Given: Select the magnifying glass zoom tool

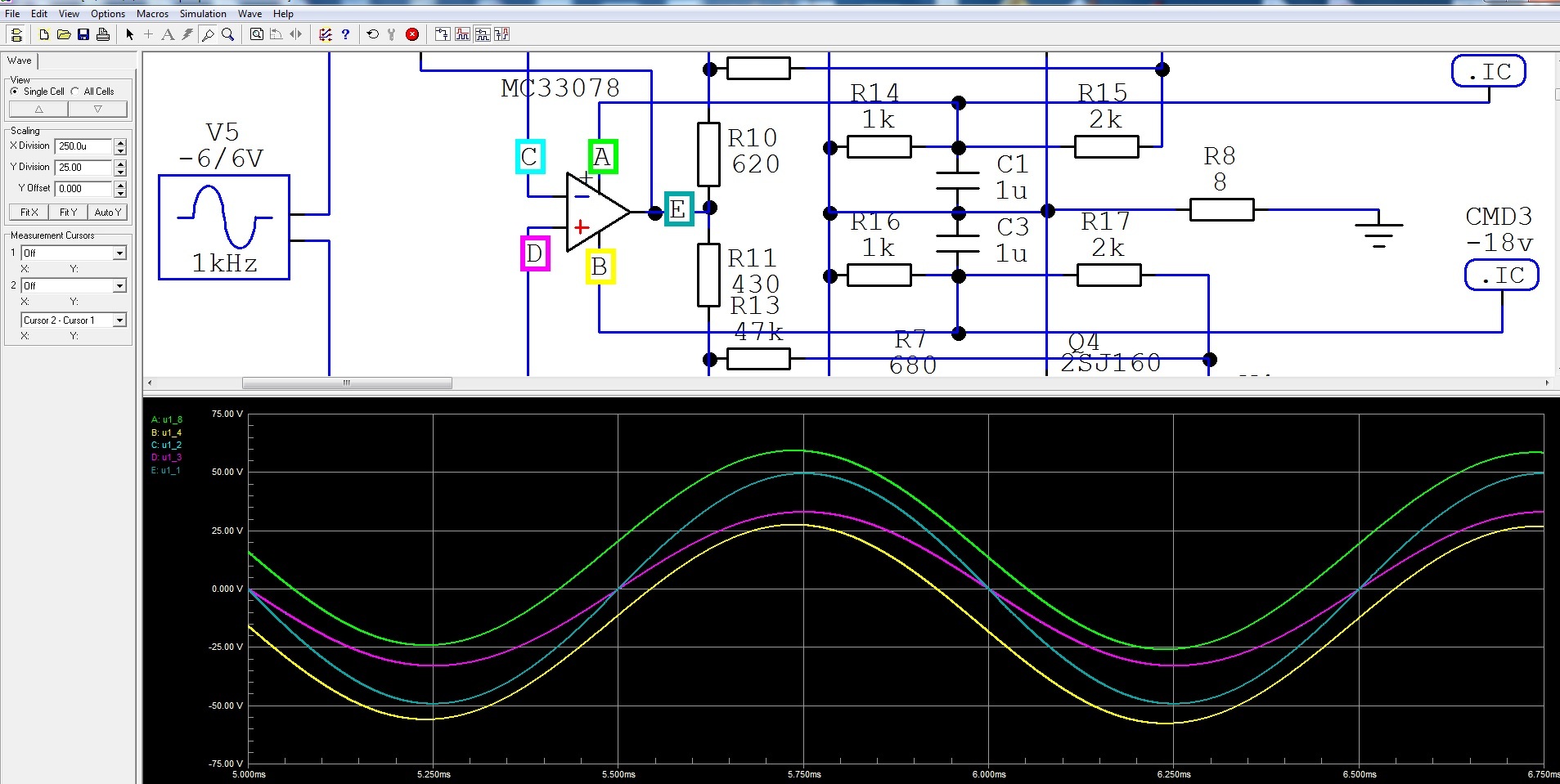Looking at the screenshot, I should 228,34.
